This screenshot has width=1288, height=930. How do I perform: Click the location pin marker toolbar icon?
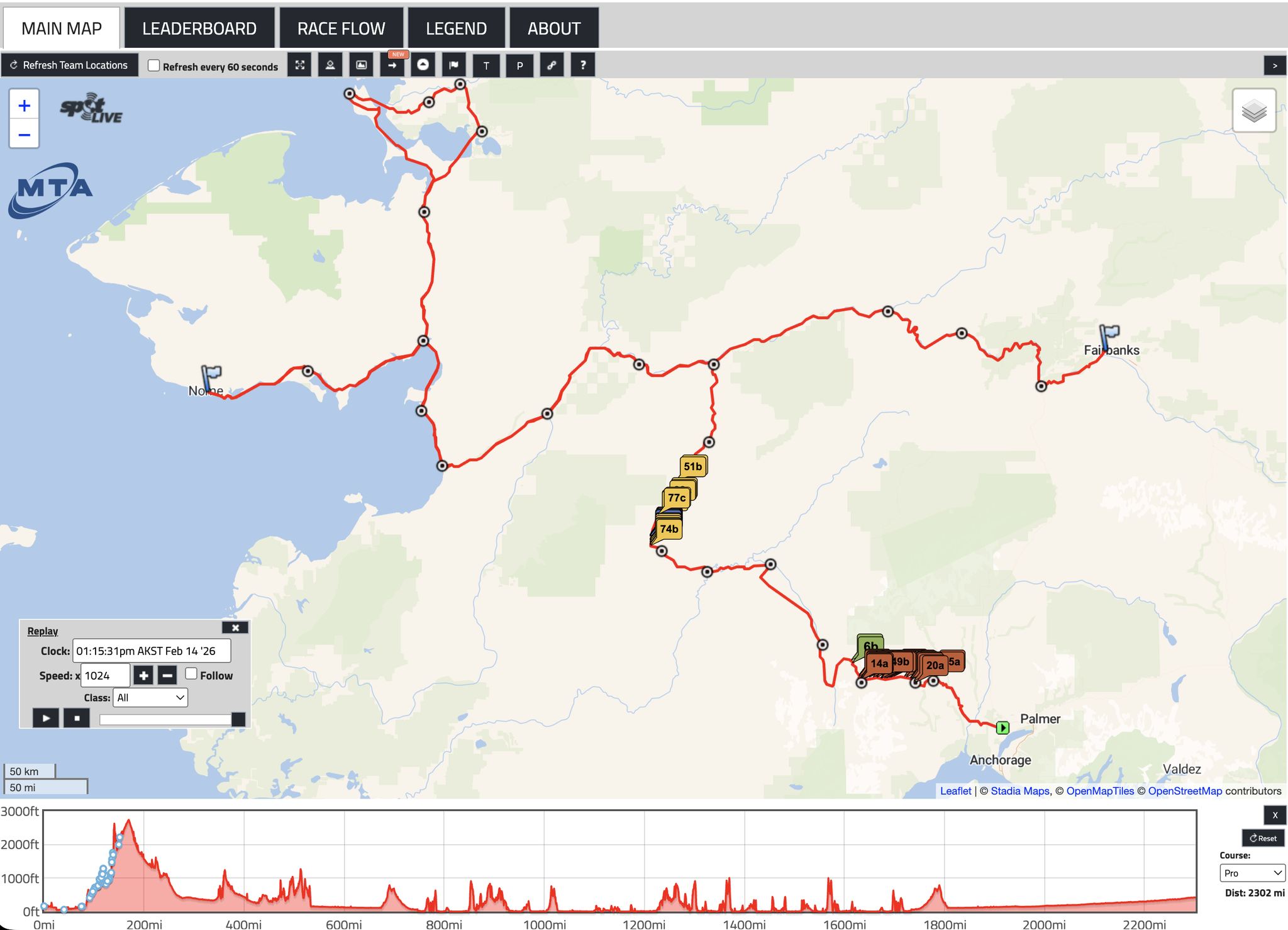point(330,65)
